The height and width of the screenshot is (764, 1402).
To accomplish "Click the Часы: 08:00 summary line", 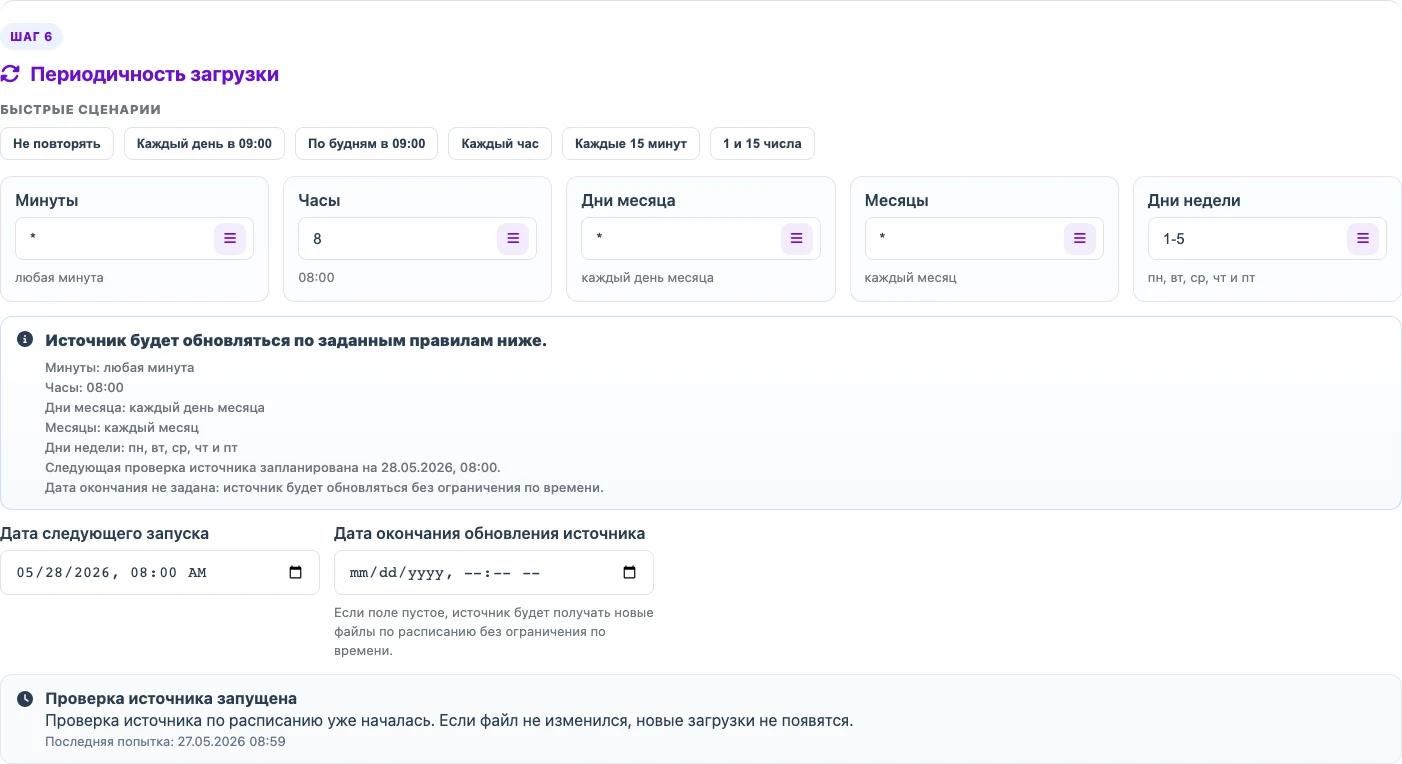I will pyautogui.click(x=84, y=387).
